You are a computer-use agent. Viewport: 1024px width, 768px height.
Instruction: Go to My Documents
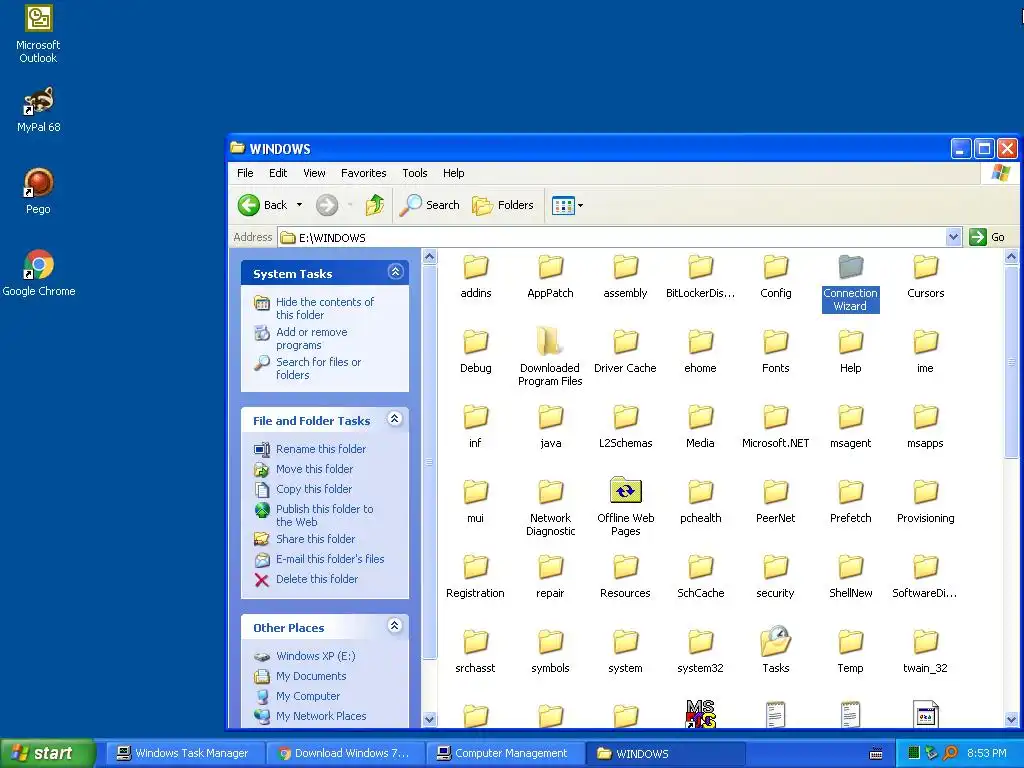click(311, 676)
